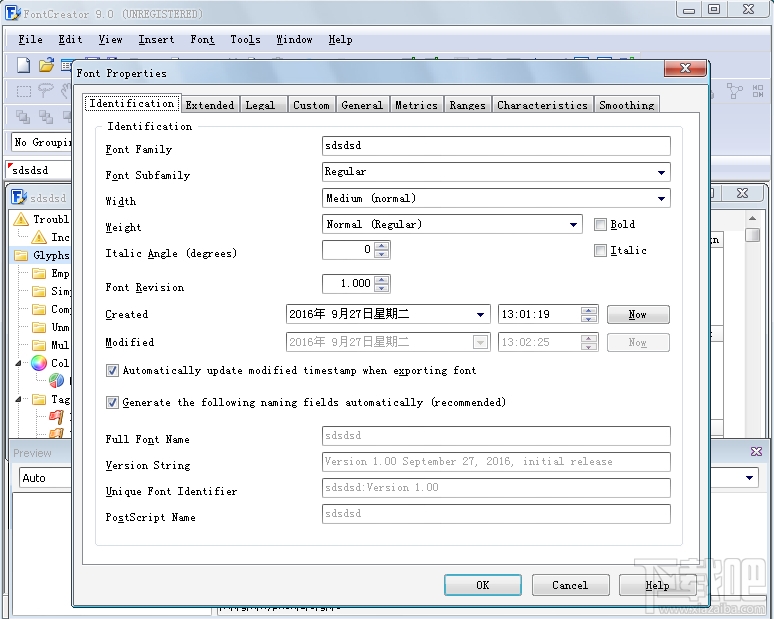The width and height of the screenshot is (774, 619).
Task: Select the Emp folder tree item
Action: [51, 273]
